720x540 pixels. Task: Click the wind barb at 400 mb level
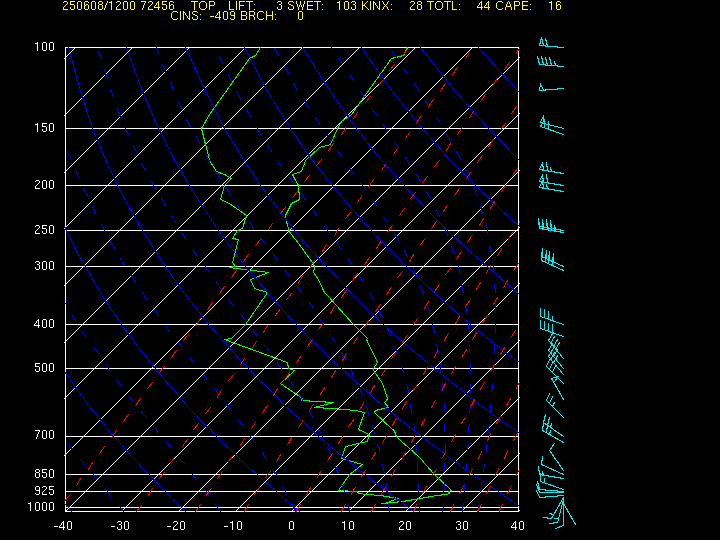552,317
